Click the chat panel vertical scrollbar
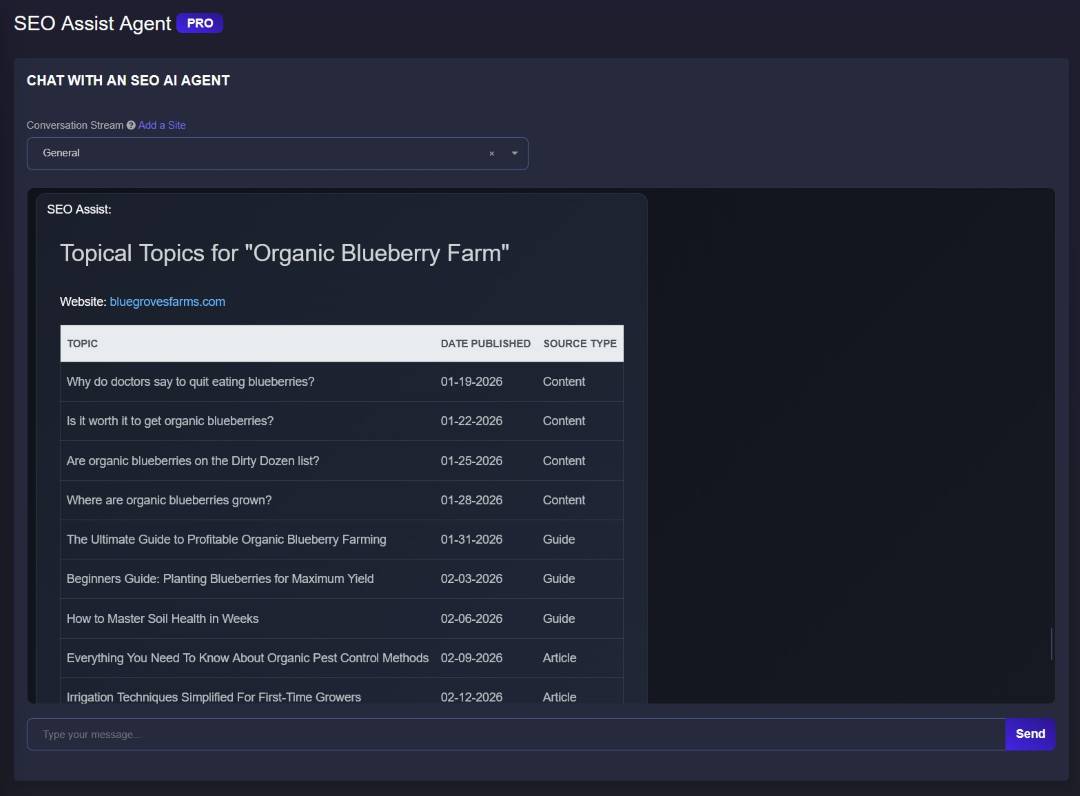The height and width of the screenshot is (796, 1080). (x=1051, y=644)
